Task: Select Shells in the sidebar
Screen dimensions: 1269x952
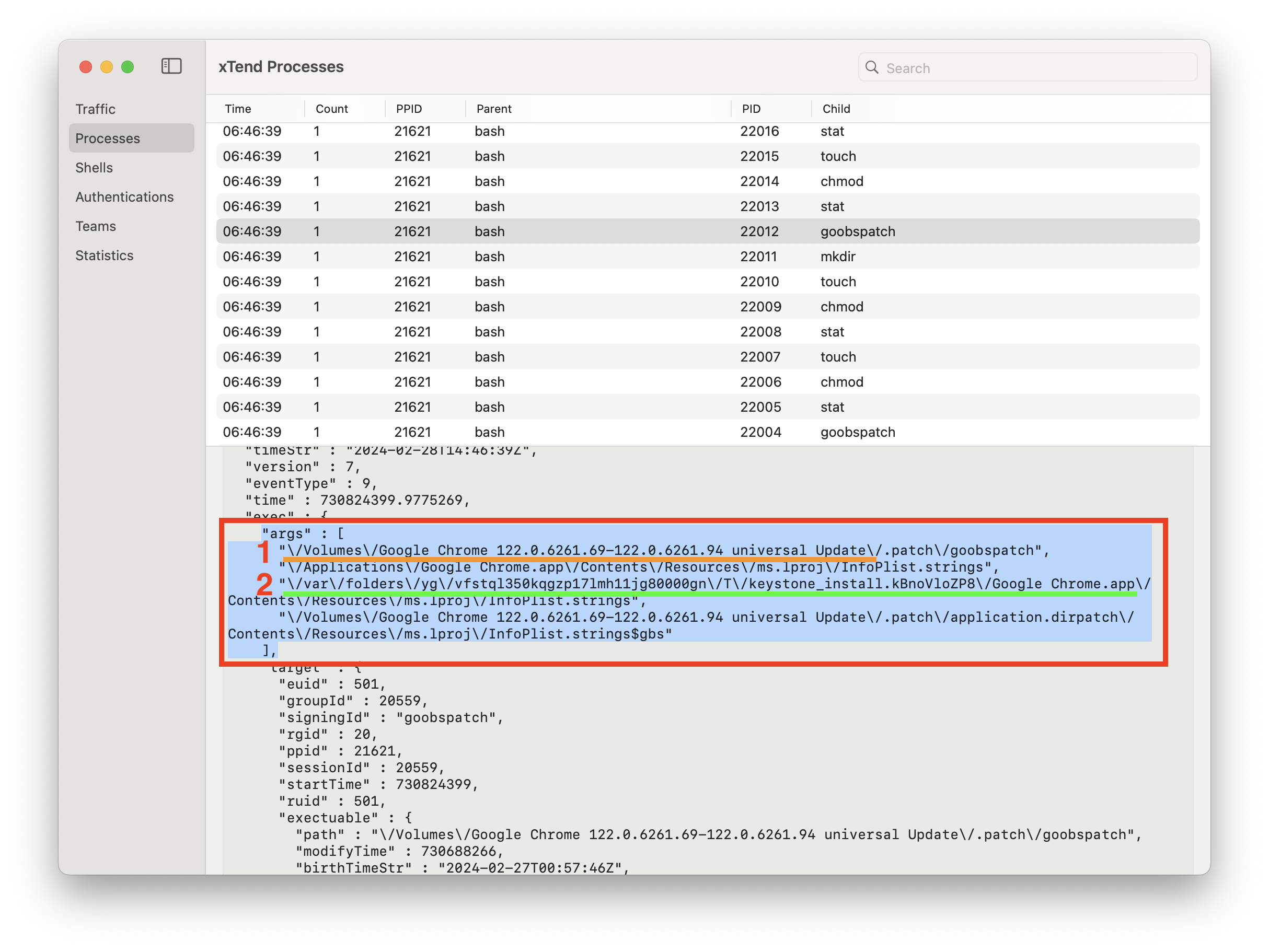Action: pyautogui.click(x=94, y=167)
